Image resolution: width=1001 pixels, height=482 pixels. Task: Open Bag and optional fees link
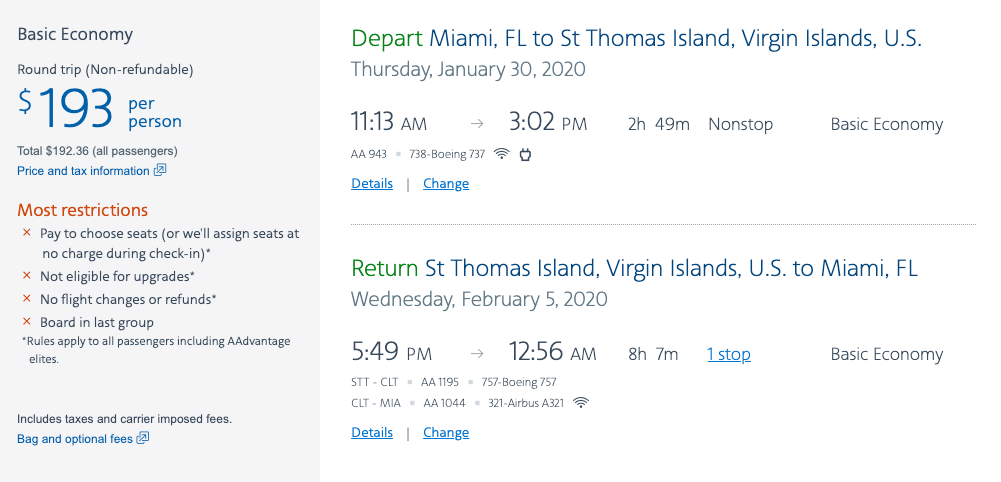(x=75, y=439)
